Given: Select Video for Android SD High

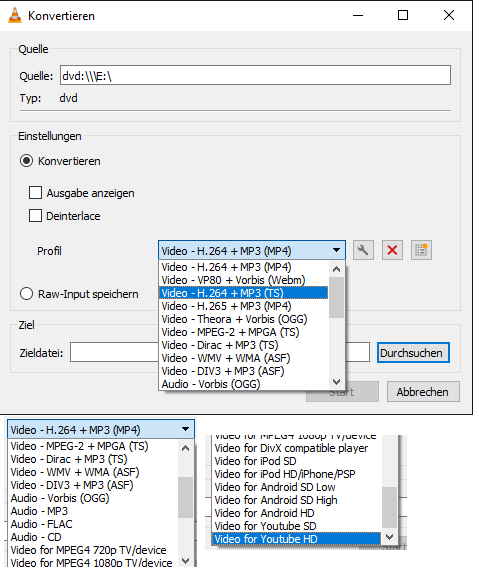Looking at the screenshot, I should pos(297,500).
